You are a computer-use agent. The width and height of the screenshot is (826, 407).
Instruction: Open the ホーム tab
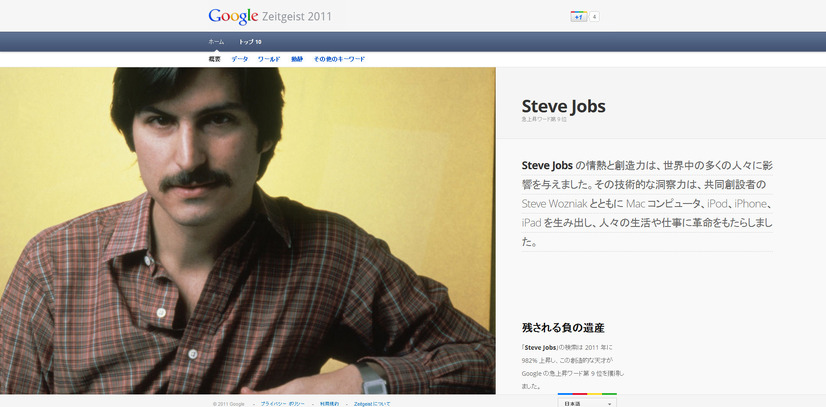coord(216,42)
